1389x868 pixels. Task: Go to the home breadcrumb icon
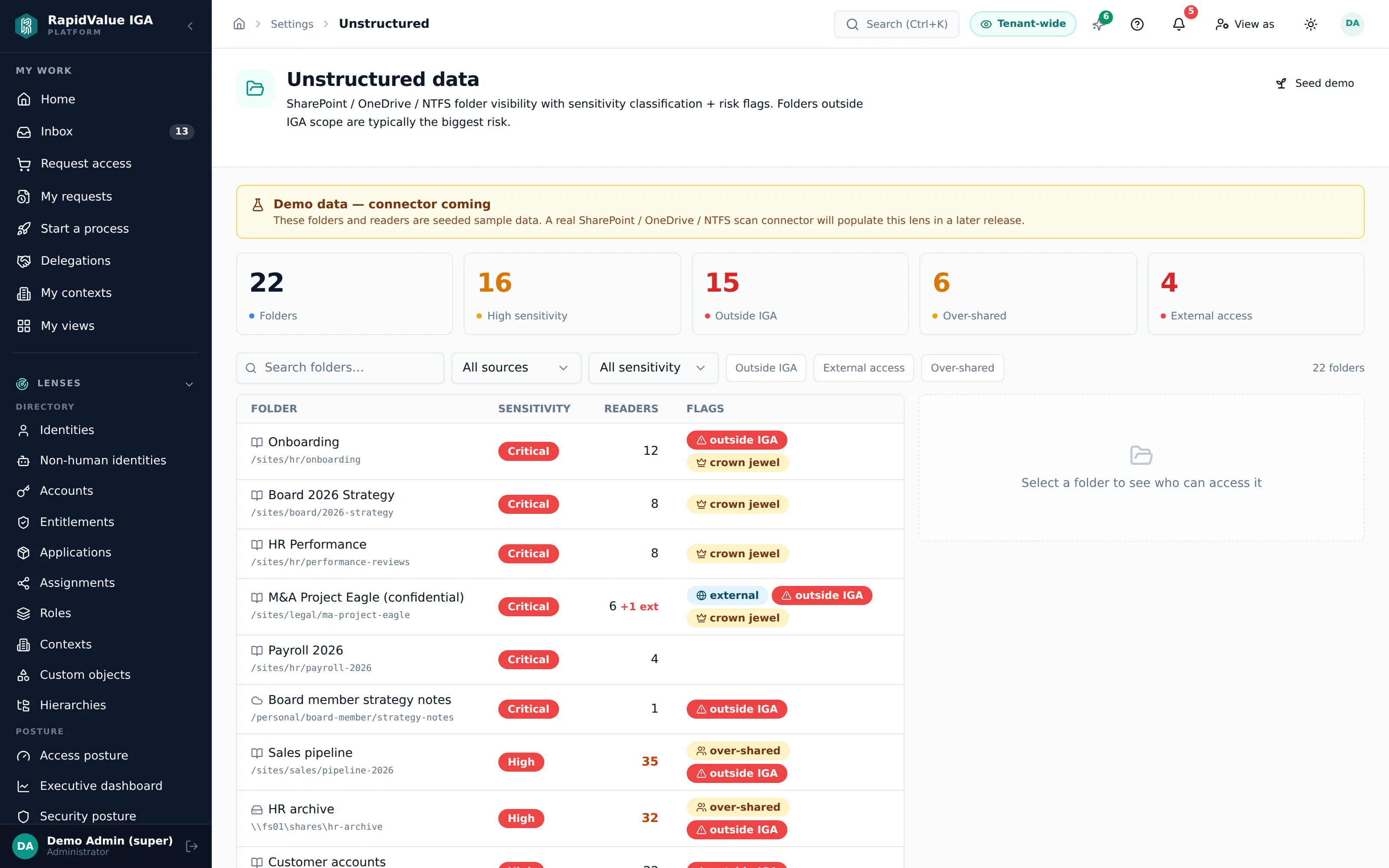pos(239,23)
